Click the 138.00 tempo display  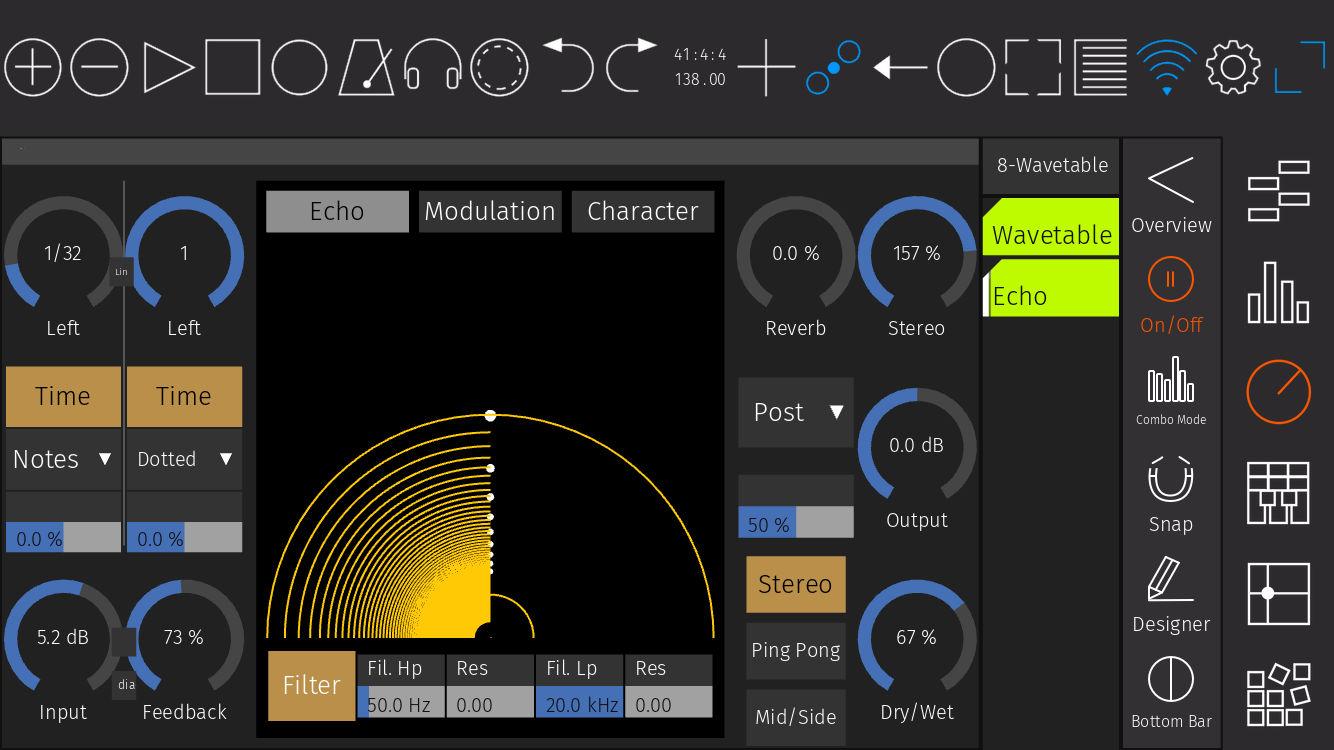[700, 80]
